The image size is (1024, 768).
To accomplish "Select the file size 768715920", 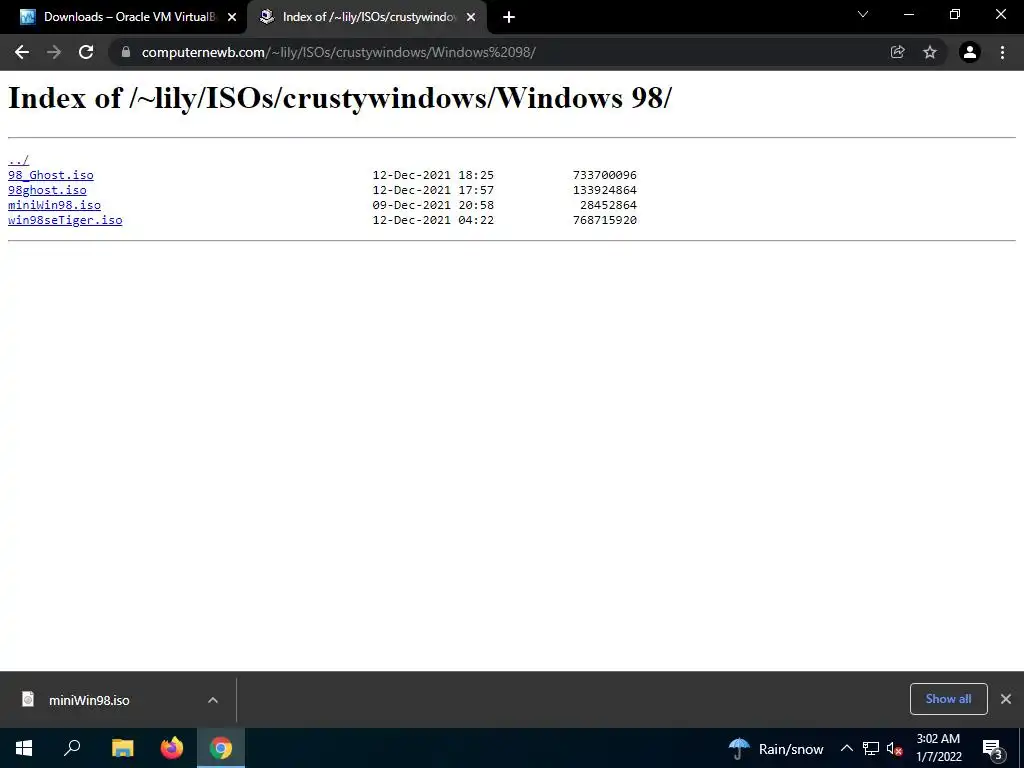I will [605, 220].
